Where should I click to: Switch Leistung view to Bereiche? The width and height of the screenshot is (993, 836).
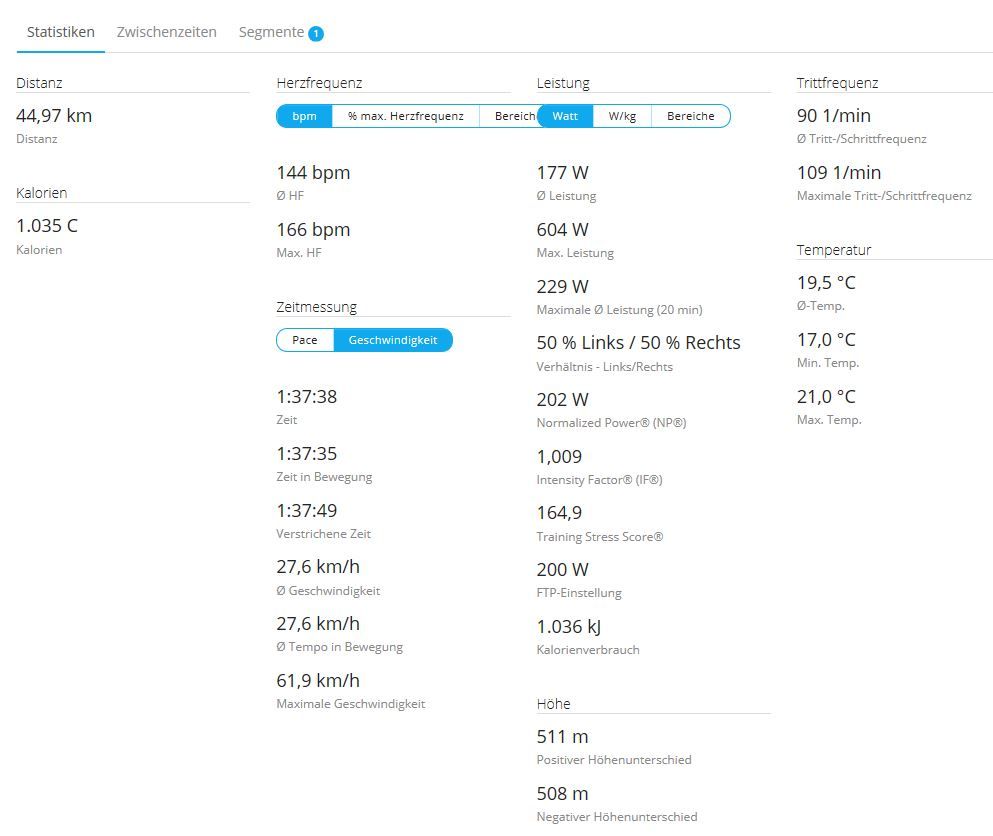coord(690,116)
